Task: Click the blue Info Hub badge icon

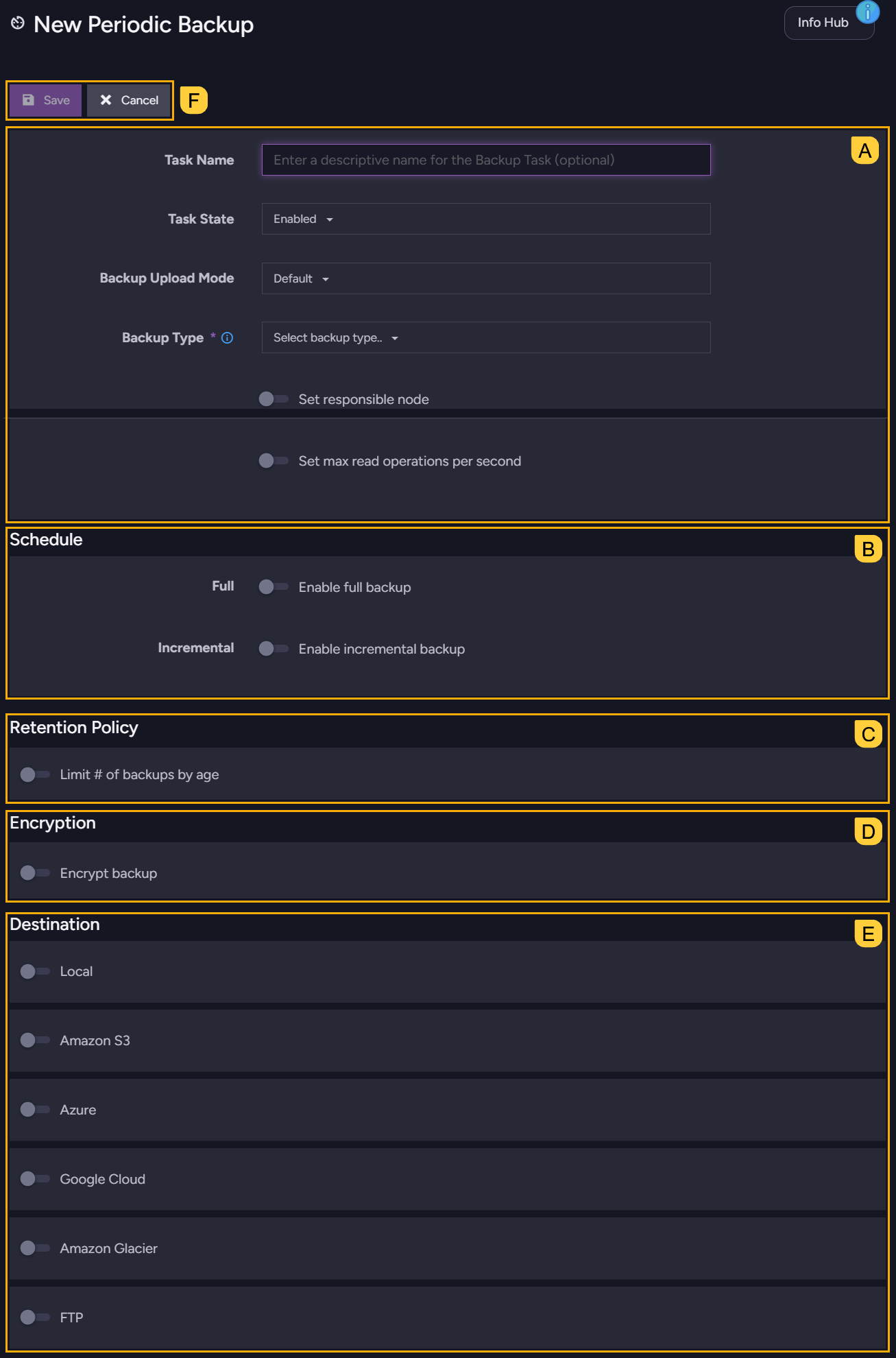Action: coord(867,12)
